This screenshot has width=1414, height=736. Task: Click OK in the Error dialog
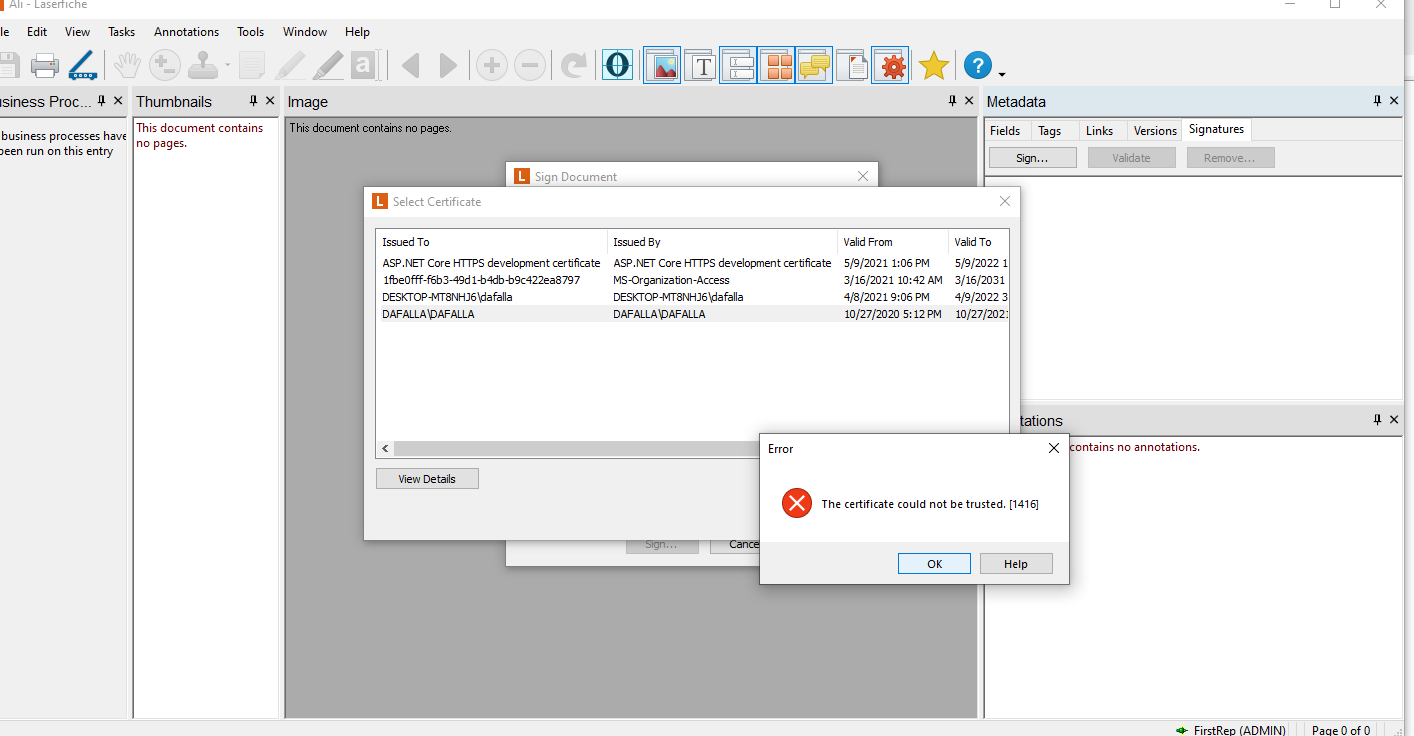point(934,564)
